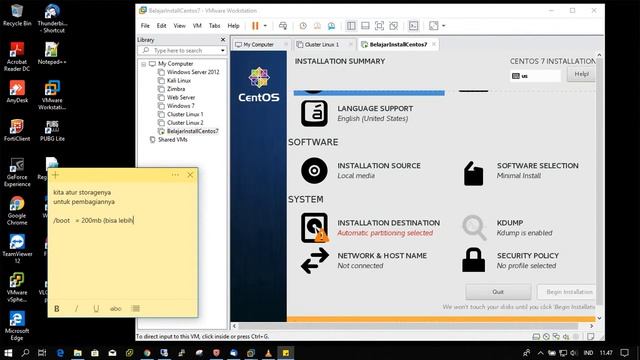
Task: Open File Explorer from taskbar
Action: click(78, 353)
